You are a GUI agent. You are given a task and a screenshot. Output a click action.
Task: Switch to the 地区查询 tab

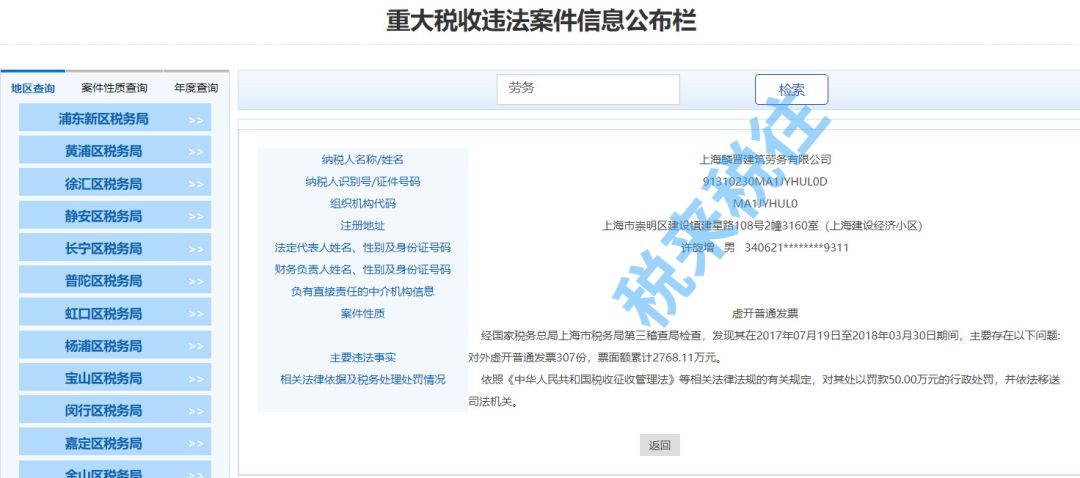tap(33, 88)
